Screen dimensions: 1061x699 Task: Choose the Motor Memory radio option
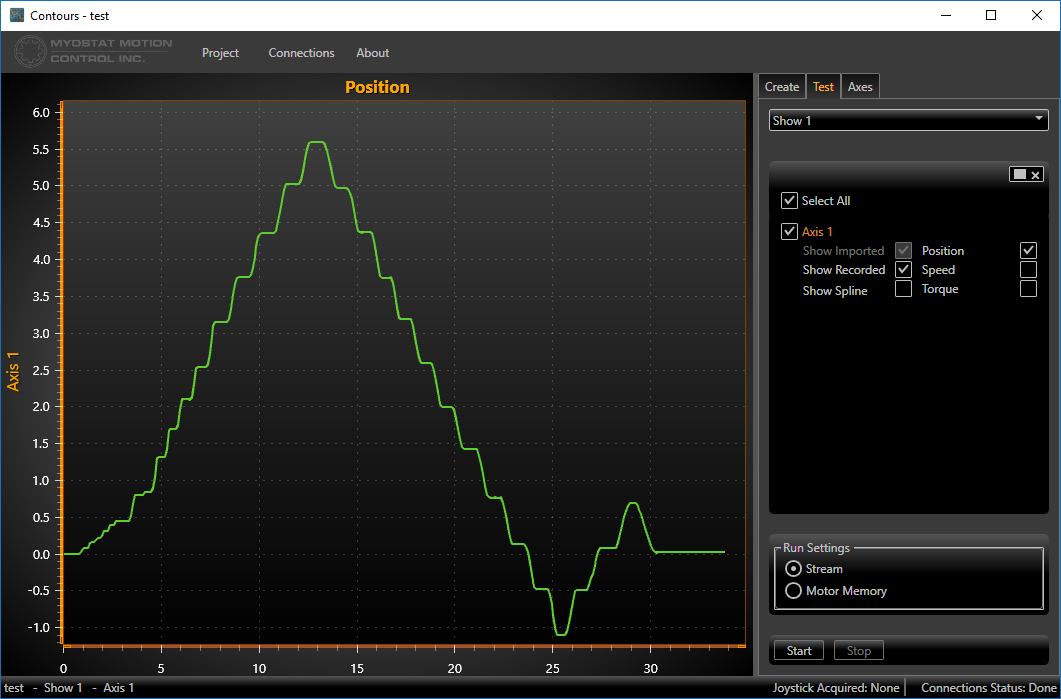794,591
